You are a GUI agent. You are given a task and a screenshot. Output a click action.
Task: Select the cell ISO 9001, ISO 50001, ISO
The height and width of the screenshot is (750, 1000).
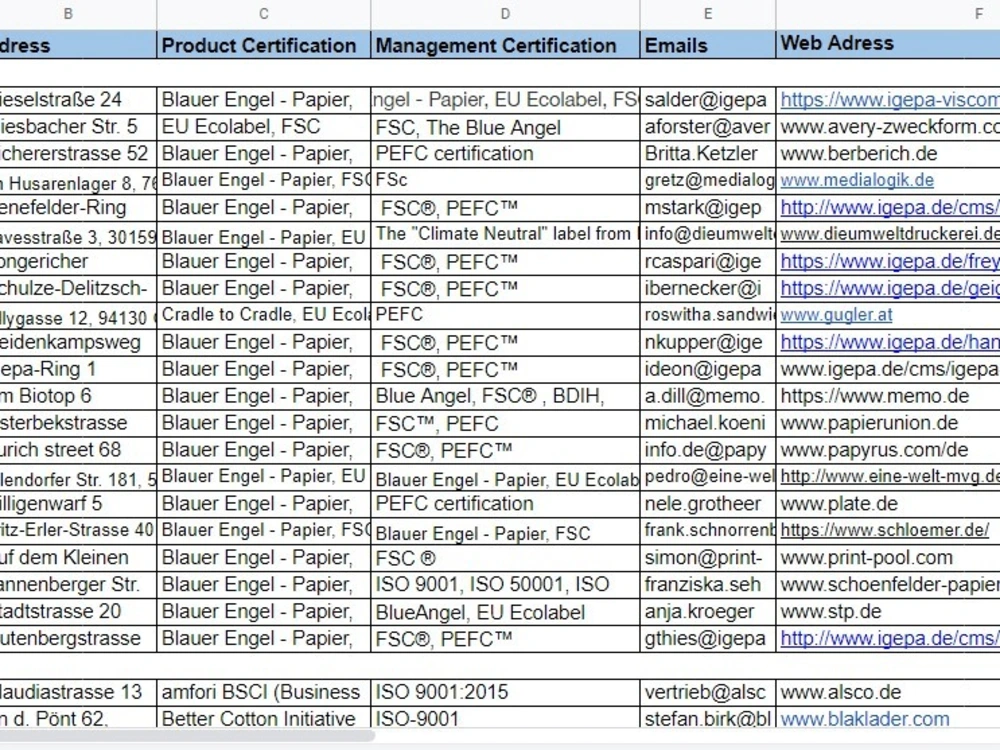pos(505,585)
